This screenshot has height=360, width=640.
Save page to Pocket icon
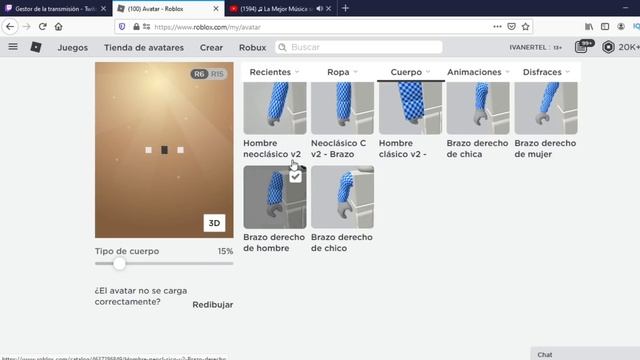[511, 27]
